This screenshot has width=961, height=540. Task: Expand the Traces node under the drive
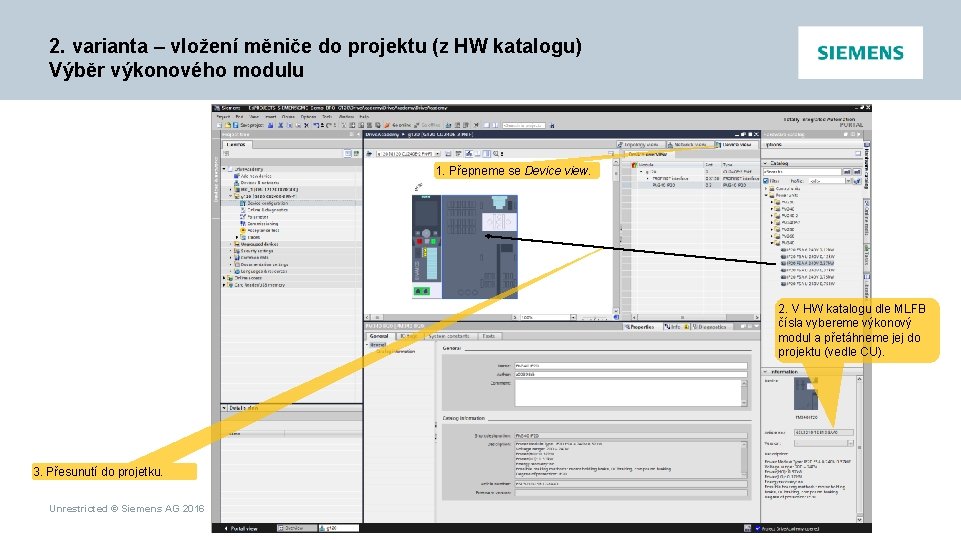(x=237, y=237)
